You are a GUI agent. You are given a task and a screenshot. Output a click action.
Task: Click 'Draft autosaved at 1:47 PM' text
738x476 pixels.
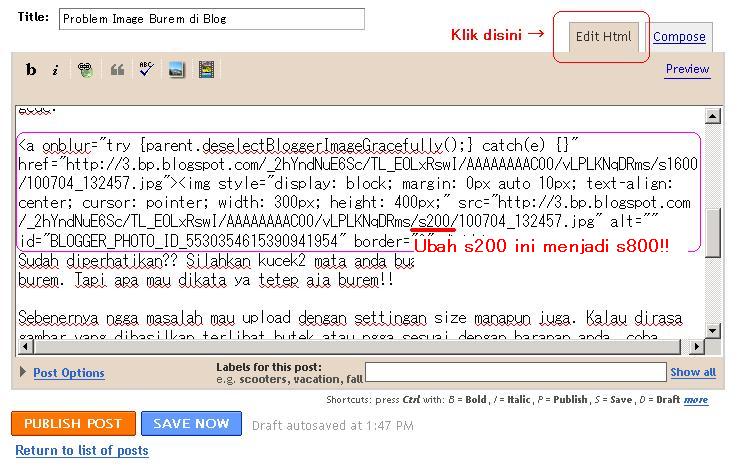point(333,426)
